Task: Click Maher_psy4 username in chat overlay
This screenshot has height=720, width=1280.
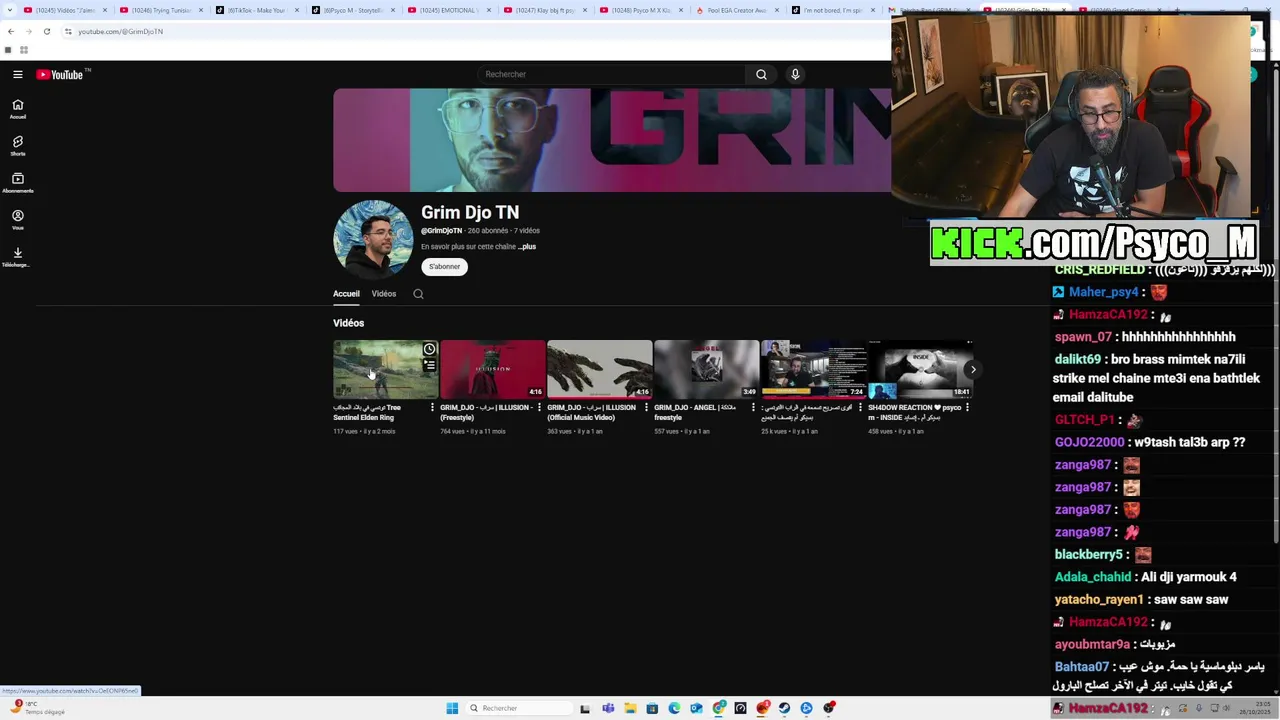Action: [1103, 292]
